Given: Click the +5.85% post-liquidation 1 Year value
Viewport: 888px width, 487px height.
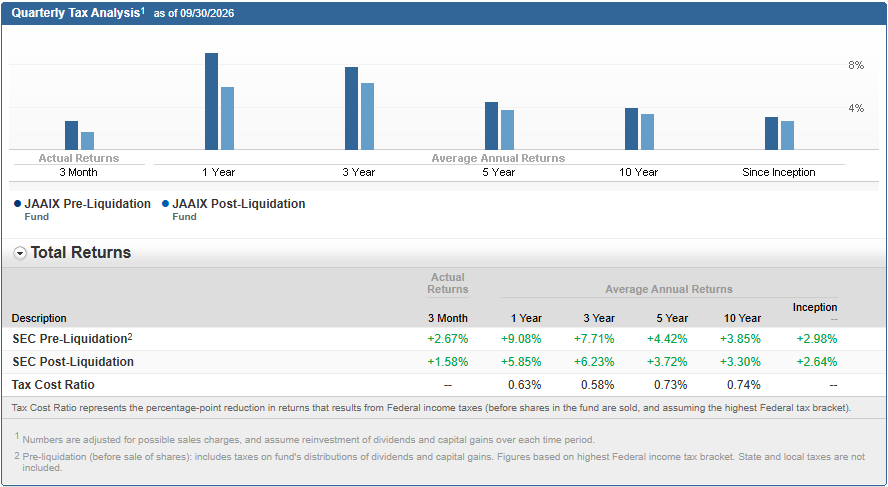Looking at the screenshot, I should (x=521, y=362).
